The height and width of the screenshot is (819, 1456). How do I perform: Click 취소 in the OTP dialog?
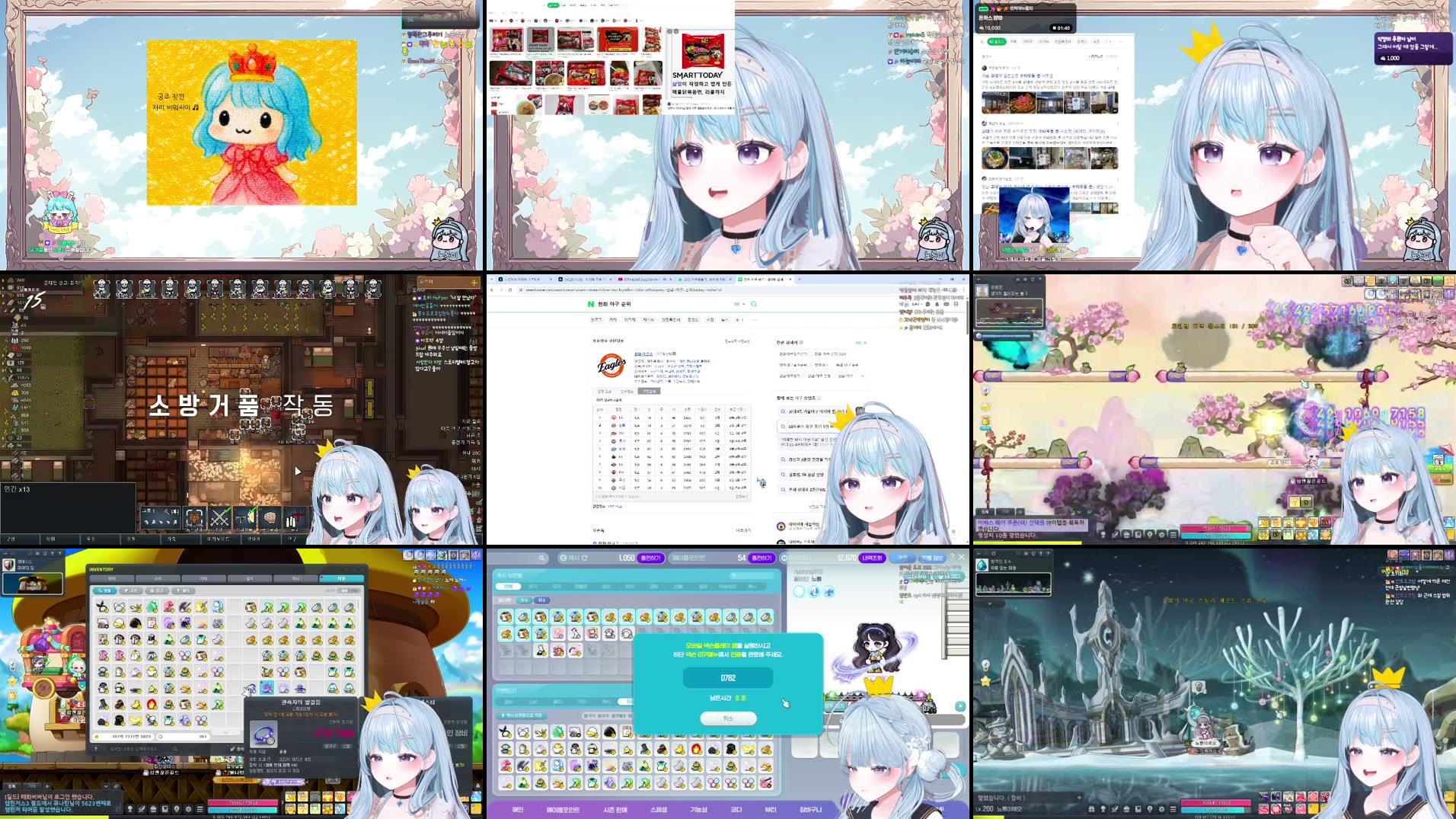coord(728,718)
